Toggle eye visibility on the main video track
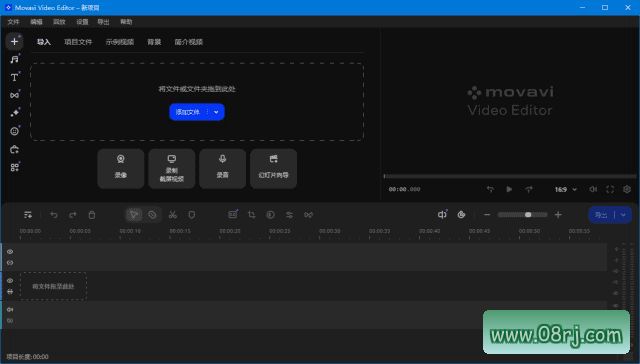640x364 pixels. coord(10,281)
